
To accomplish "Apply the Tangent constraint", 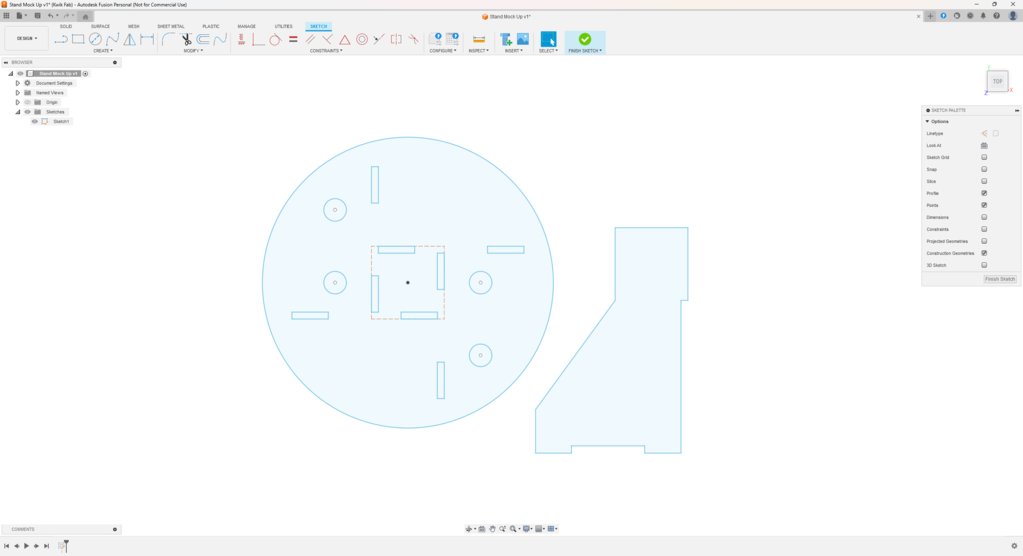I will pyautogui.click(x=275, y=39).
